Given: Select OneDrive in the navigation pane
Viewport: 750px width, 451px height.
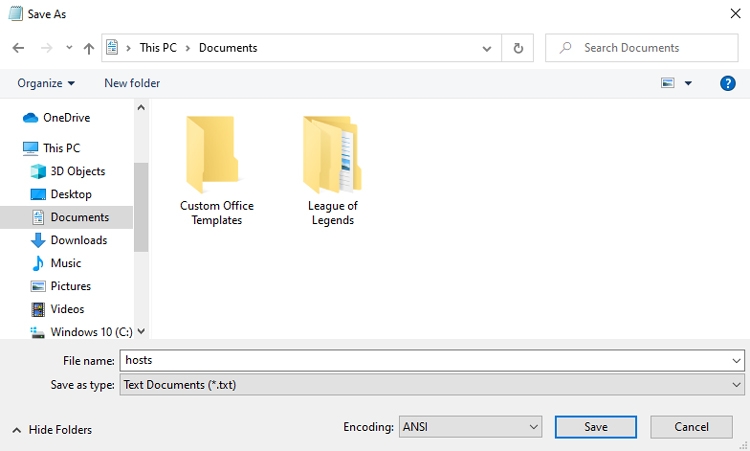Looking at the screenshot, I should [66, 118].
